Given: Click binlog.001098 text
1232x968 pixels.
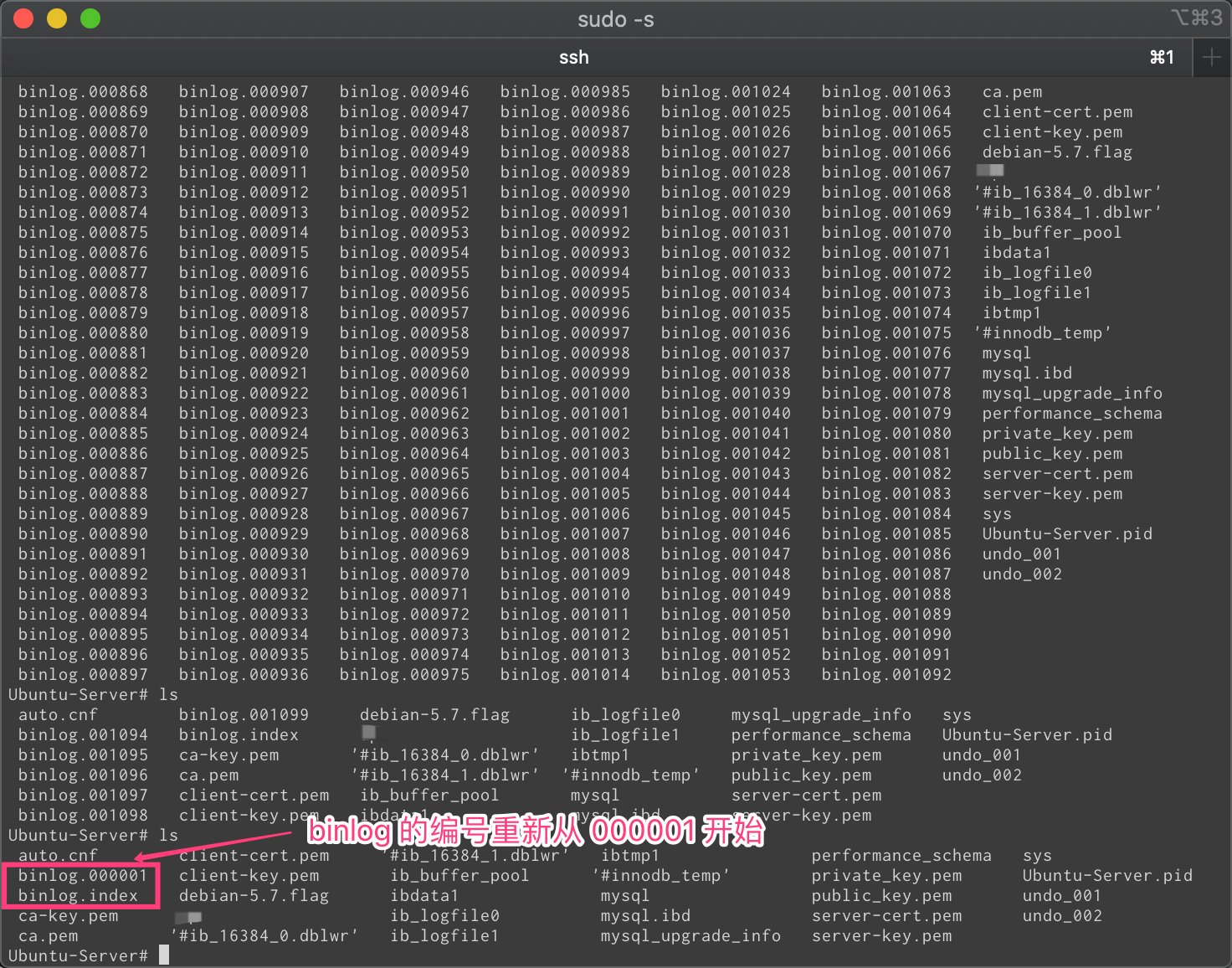Looking at the screenshot, I should click(83, 815).
